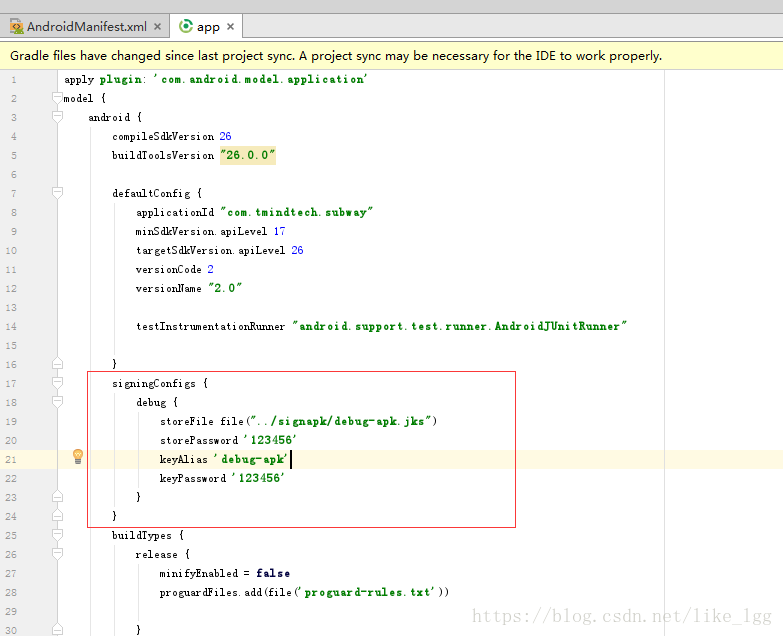The width and height of the screenshot is (783, 636).
Task: Collapse the android block fold marker
Action: click(57, 117)
